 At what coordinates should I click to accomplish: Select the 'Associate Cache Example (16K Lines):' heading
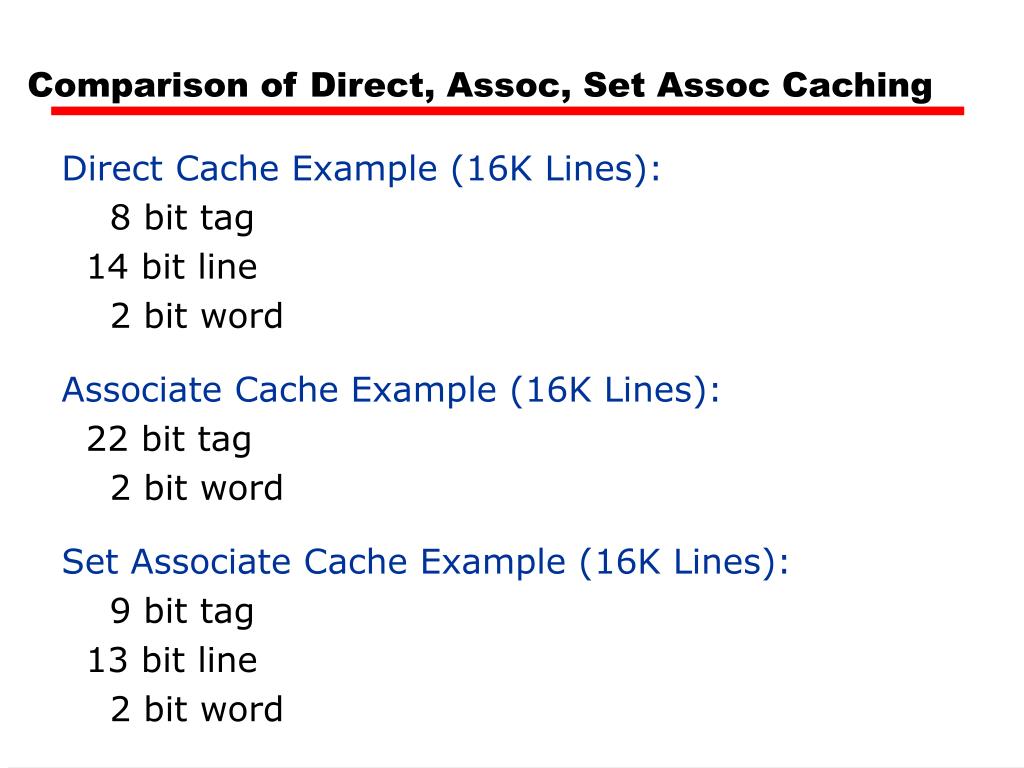[x=391, y=391]
